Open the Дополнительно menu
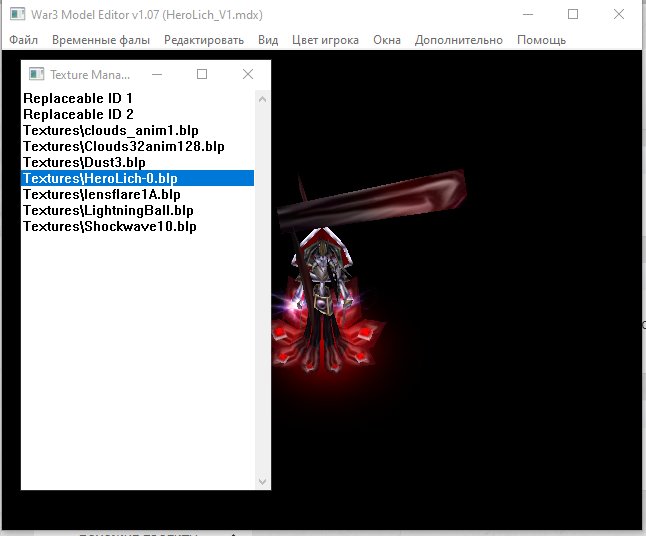The height and width of the screenshot is (536, 646). click(x=459, y=40)
